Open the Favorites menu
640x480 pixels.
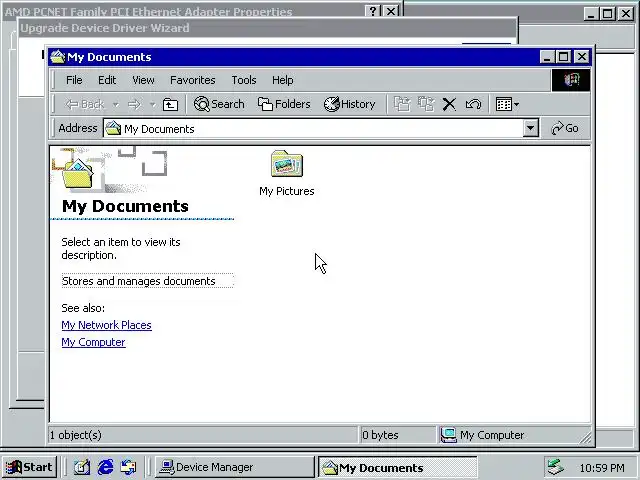(193, 80)
